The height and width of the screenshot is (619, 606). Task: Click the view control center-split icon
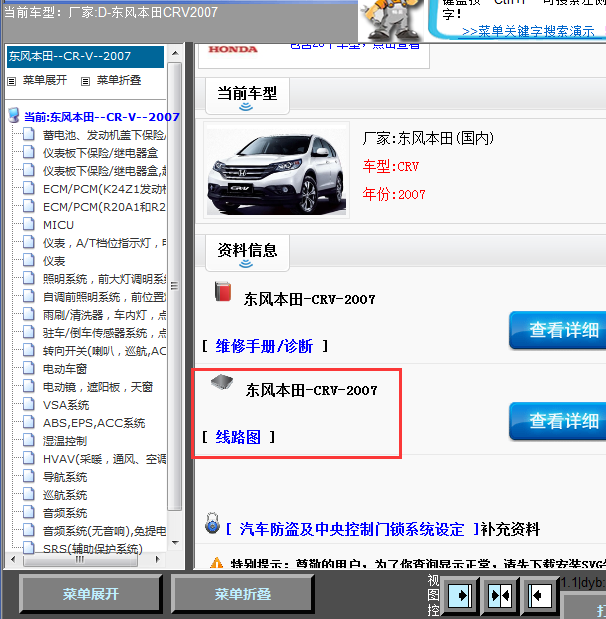point(500,595)
